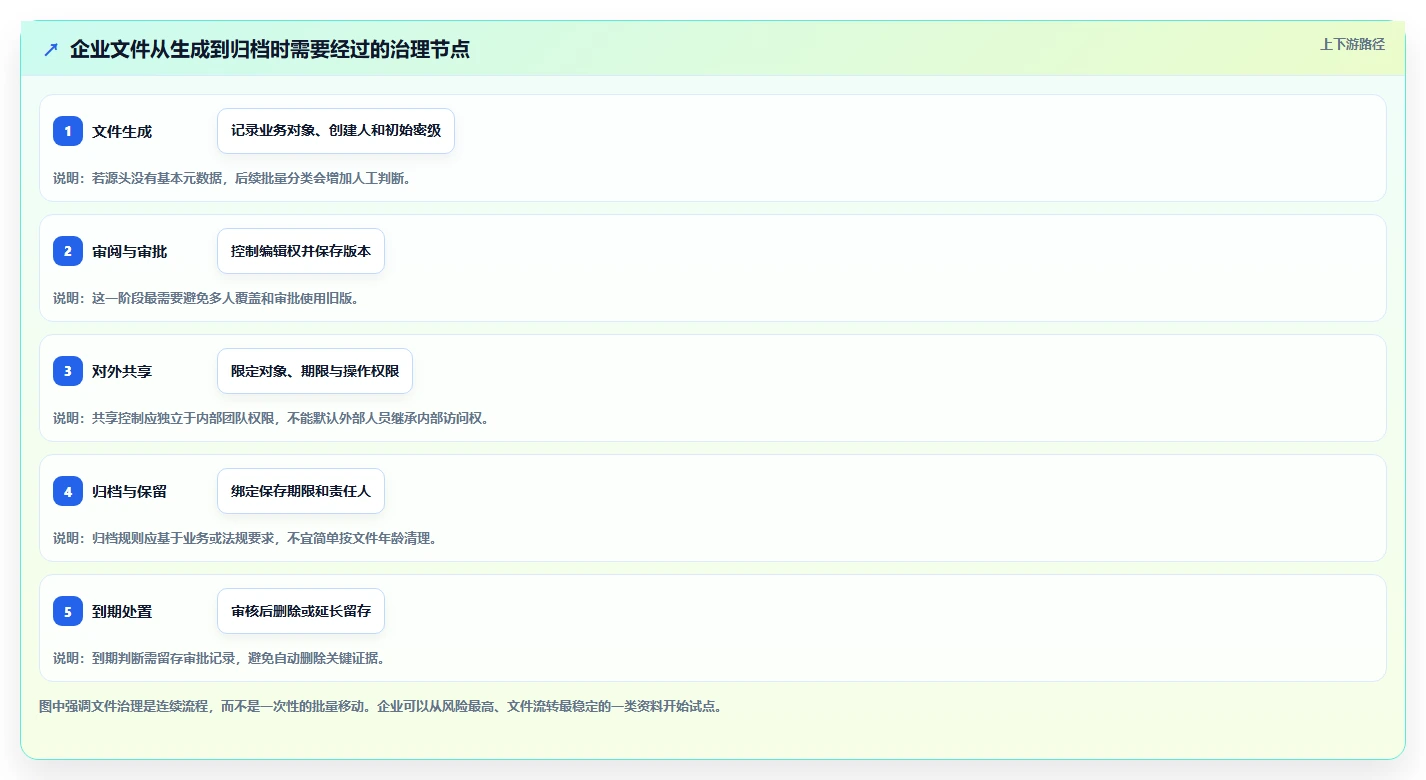Click the note about 到期判断需留存审批记录
1426x780 pixels.
click(x=219, y=658)
